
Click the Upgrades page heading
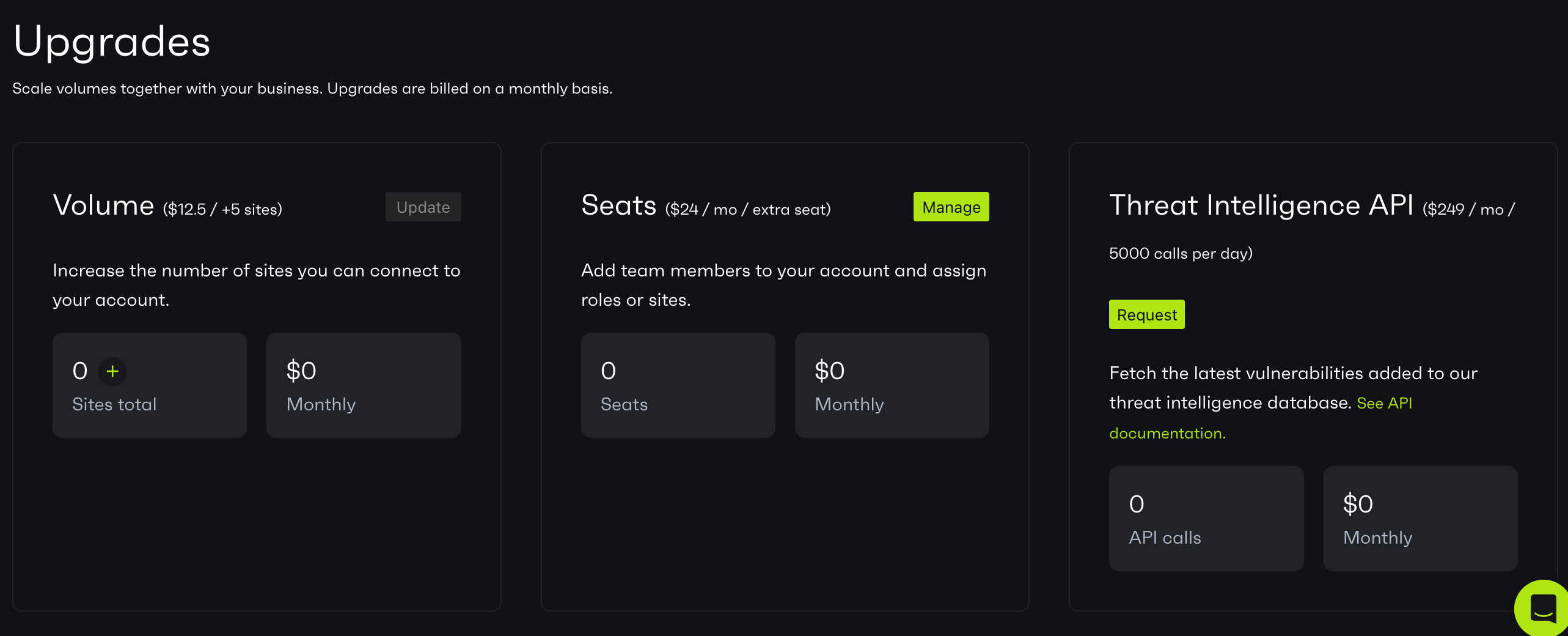tap(112, 42)
